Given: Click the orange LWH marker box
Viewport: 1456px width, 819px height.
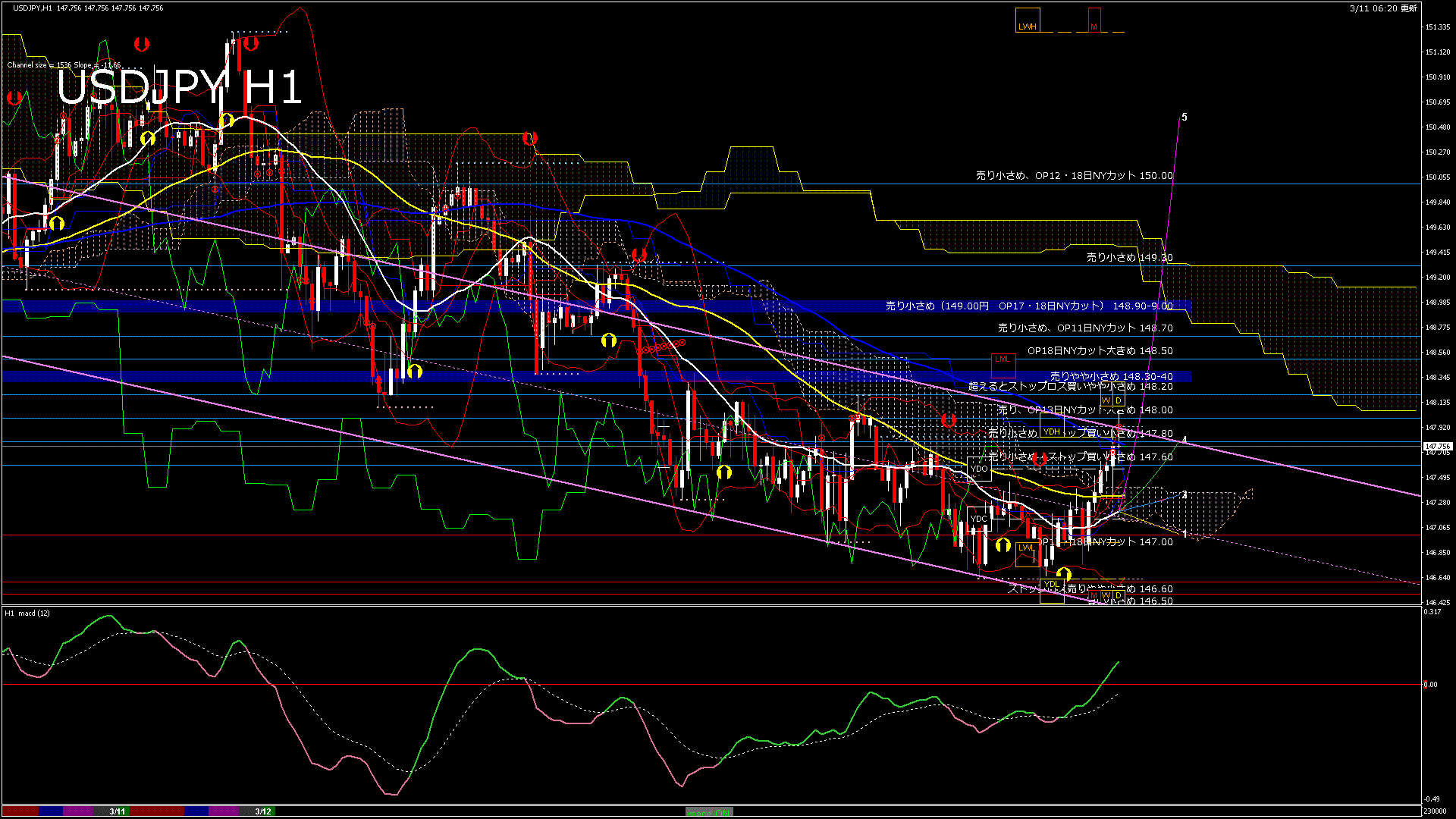Looking at the screenshot, I should pos(1027,23).
